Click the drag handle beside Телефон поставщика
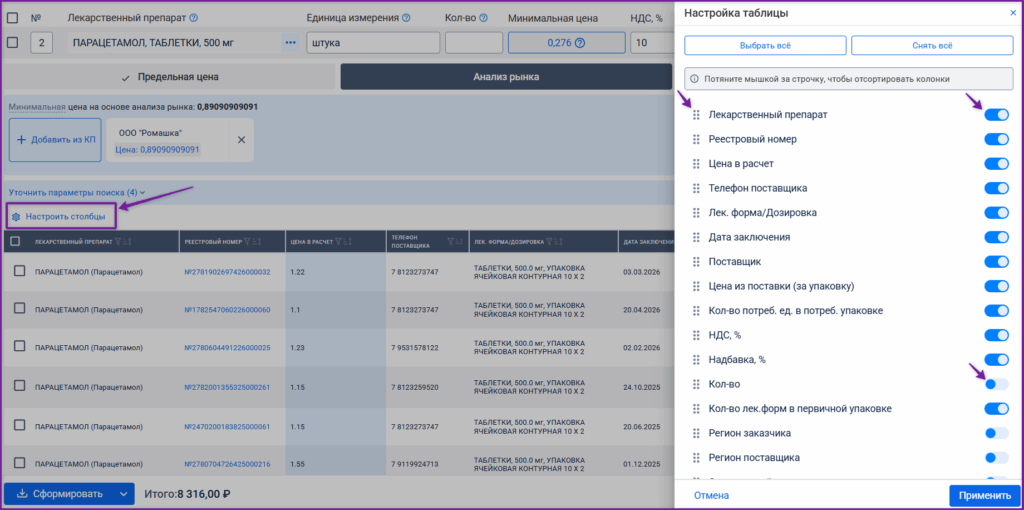 point(696,188)
